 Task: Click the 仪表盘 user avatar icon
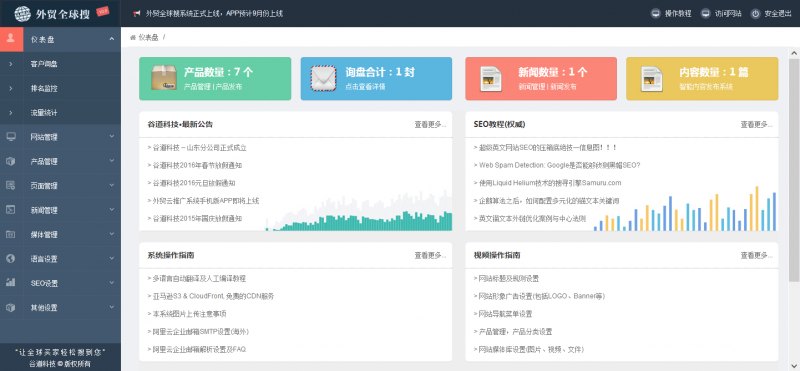11,39
